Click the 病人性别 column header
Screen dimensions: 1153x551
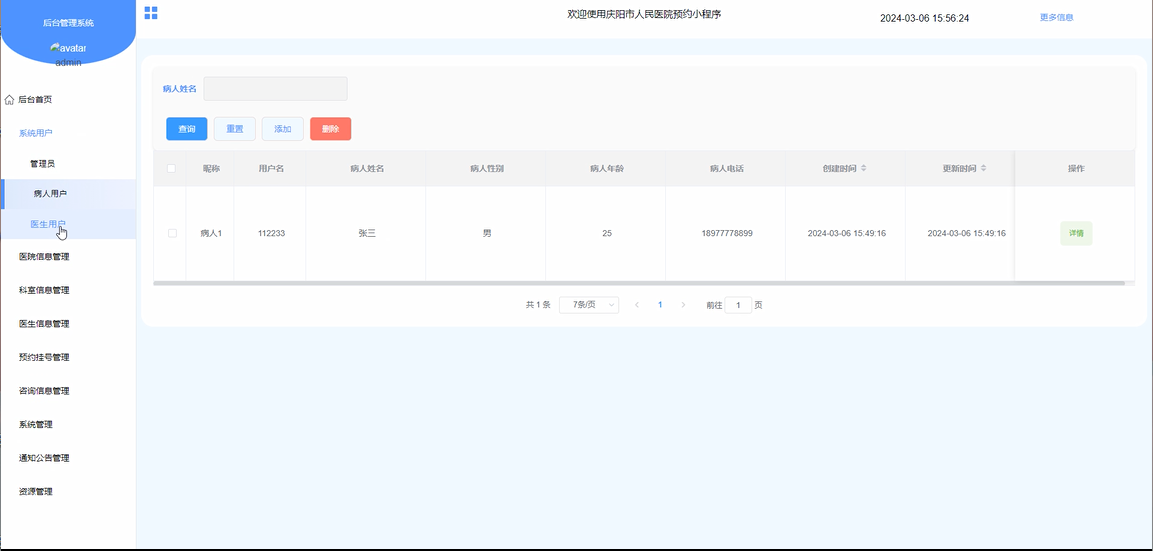click(487, 168)
